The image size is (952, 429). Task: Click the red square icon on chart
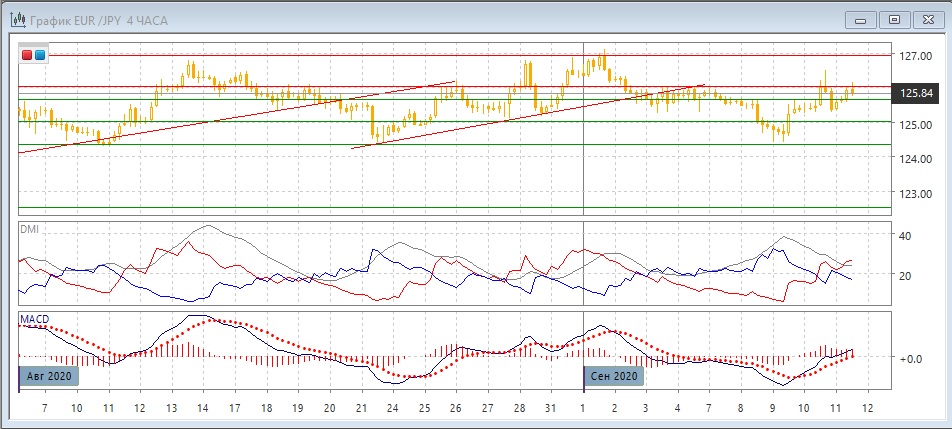tap(27, 55)
